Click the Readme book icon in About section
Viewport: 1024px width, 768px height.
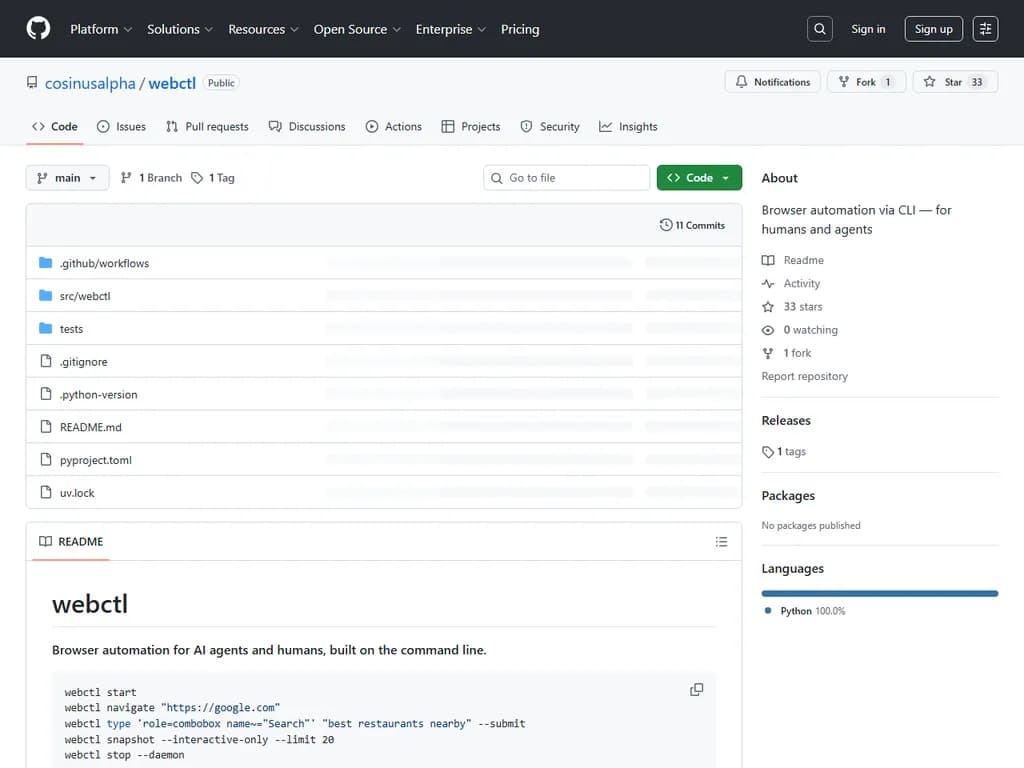767,260
